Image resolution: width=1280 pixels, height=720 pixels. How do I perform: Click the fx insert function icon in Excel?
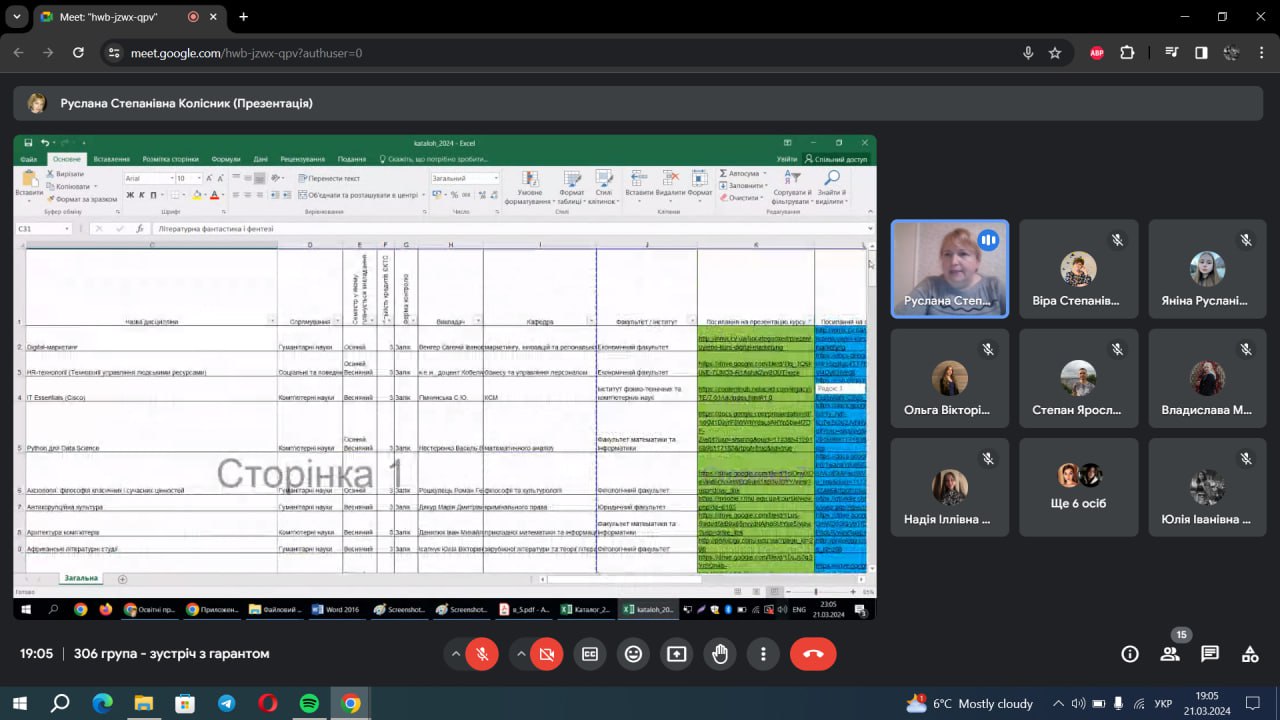140,229
